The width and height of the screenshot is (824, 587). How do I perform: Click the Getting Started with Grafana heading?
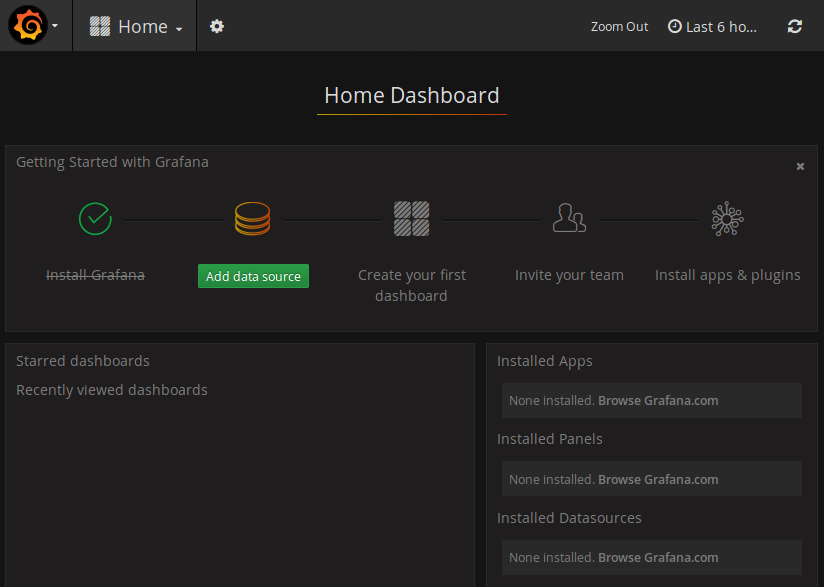pyautogui.click(x=112, y=162)
